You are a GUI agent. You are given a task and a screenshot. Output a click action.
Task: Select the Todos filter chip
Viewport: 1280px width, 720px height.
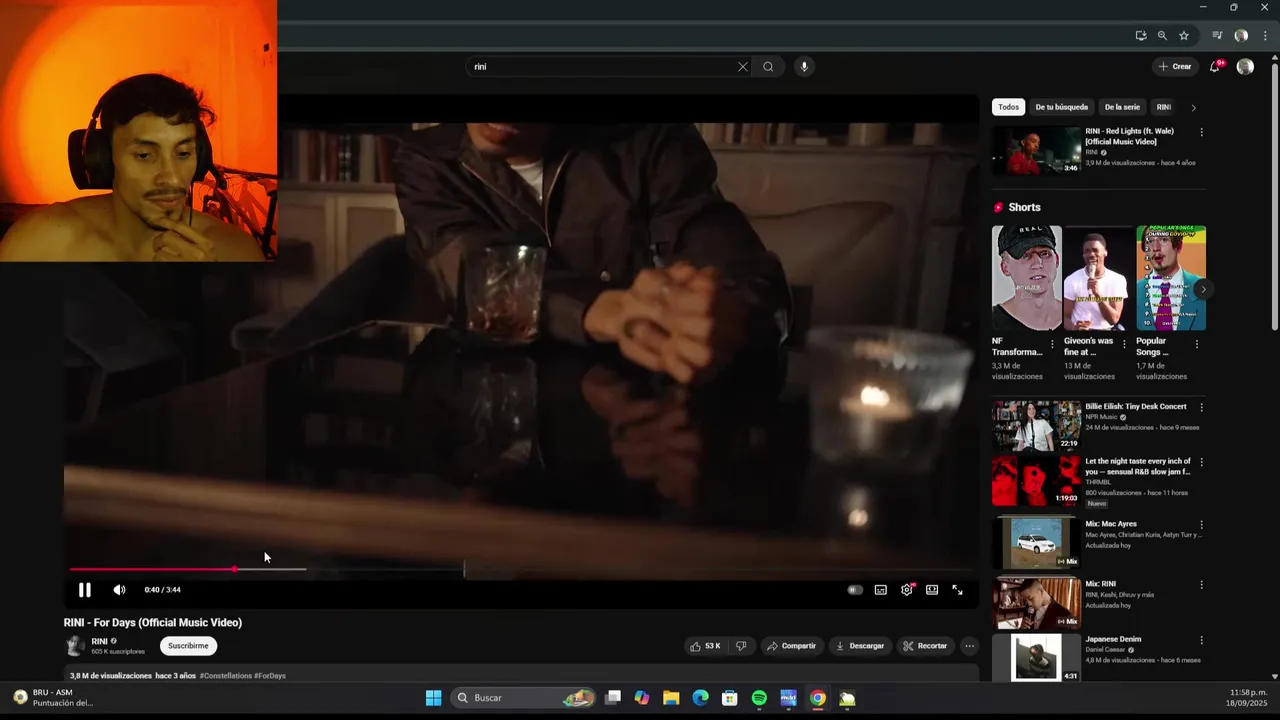1009,107
